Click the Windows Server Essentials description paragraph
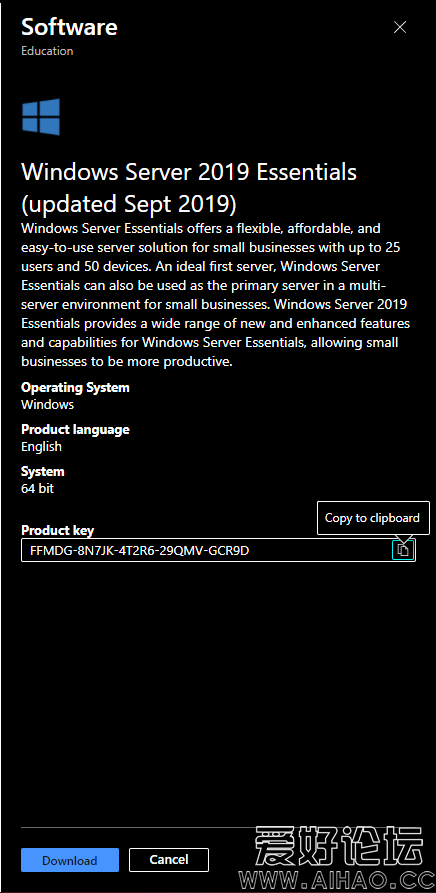The height and width of the screenshot is (893, 436). (x=216, y=295)
